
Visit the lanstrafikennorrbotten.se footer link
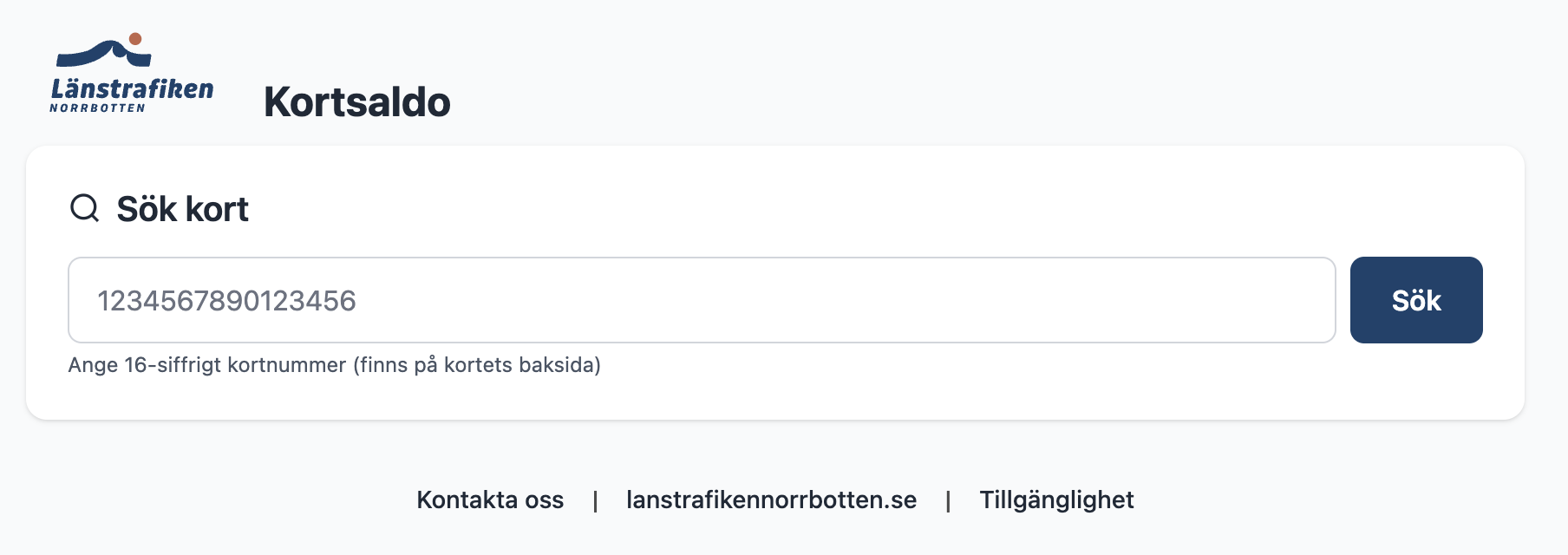pos(771,499)
